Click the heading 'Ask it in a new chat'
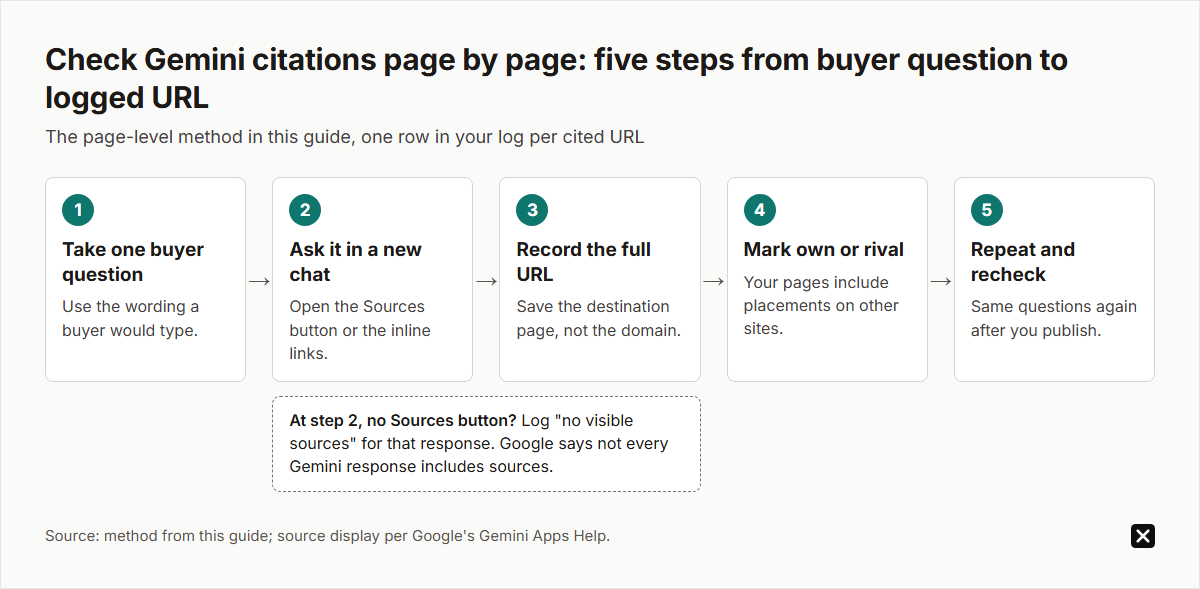This screenshot has height=589, width=1200. pyautogui.click(x=356, y=262)
